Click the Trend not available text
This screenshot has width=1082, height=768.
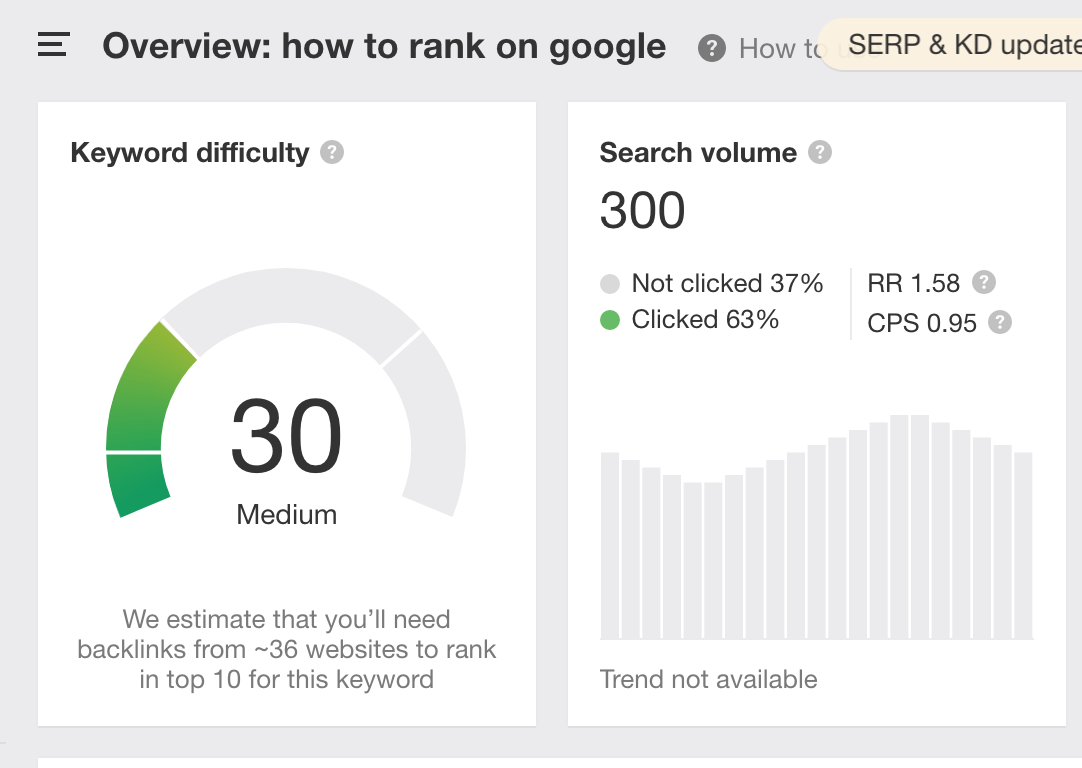[x=709, y=680]
